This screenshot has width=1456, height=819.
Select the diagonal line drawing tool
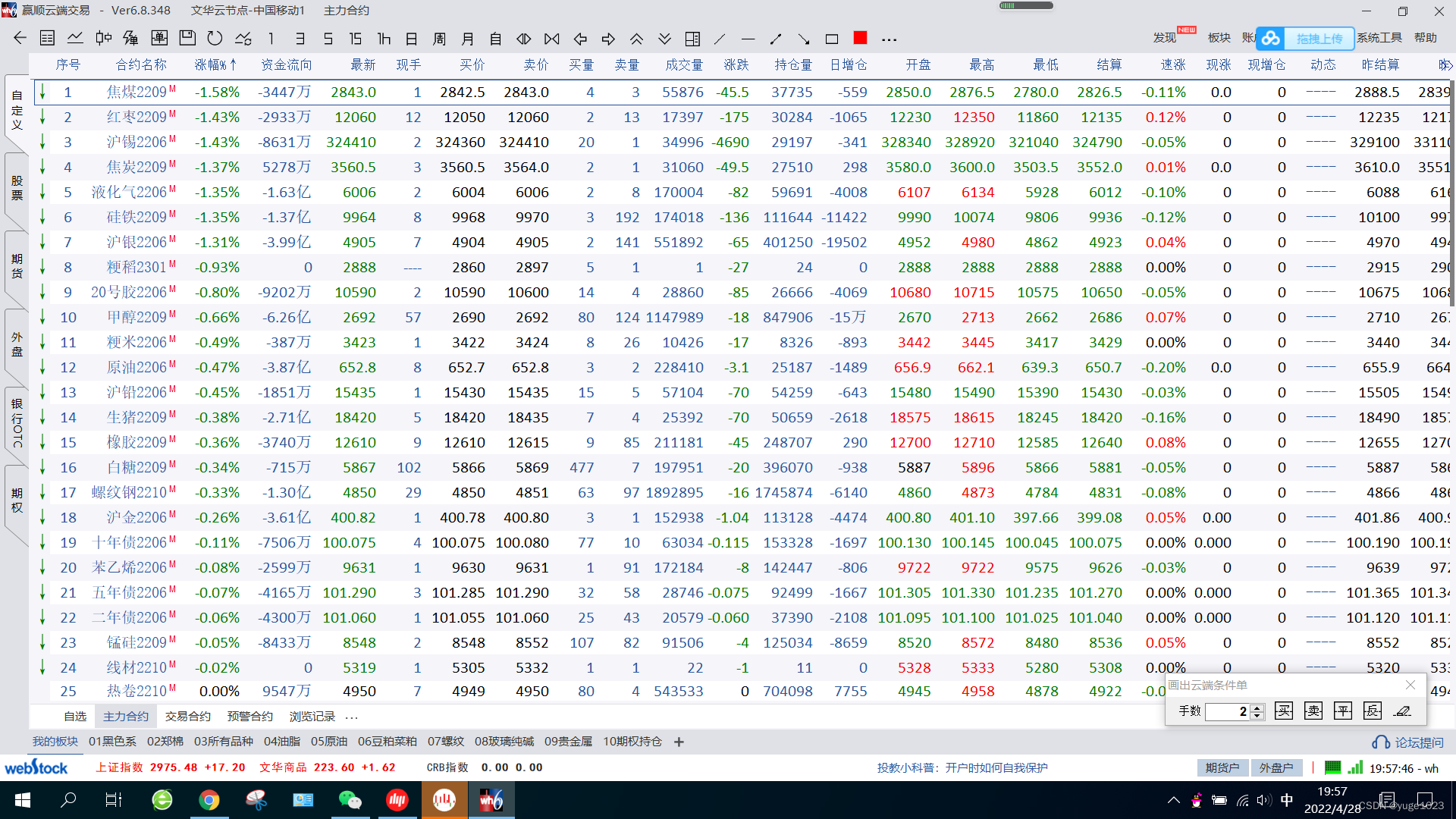point(720,38)
